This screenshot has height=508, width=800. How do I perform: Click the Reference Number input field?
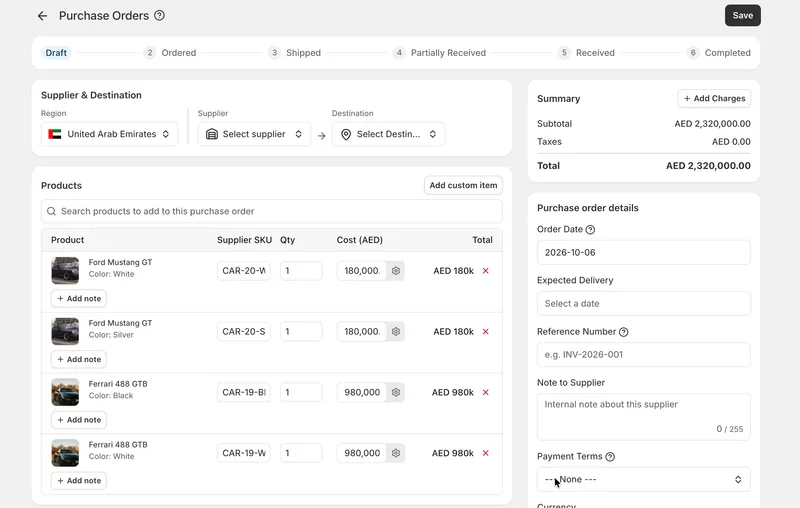pyautogui.click(x=643, y=354)
